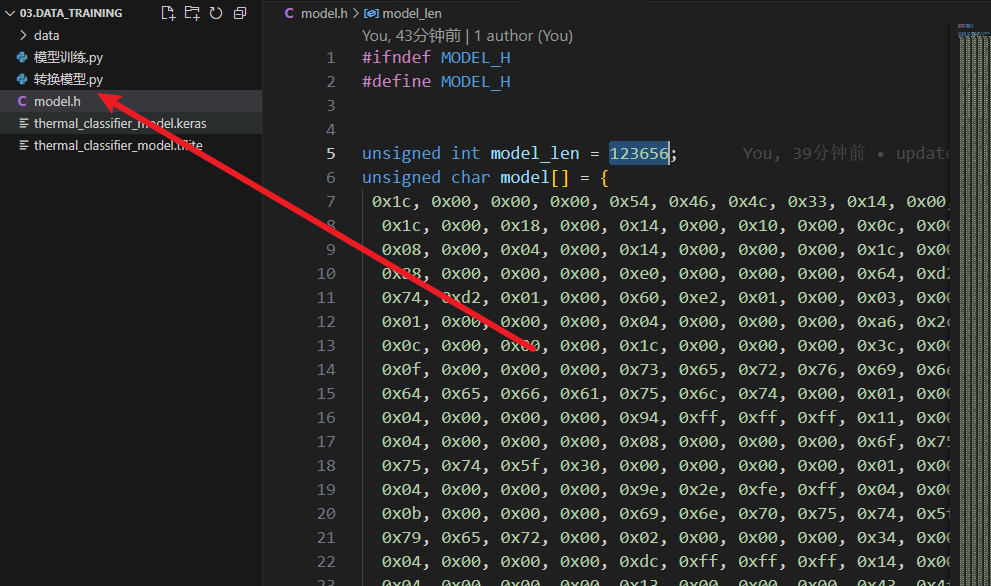991x586 pixels.
Task: Select thermal_classifier_model.keras in the file list
Action: pyautogui.click(x=120, y=123)
